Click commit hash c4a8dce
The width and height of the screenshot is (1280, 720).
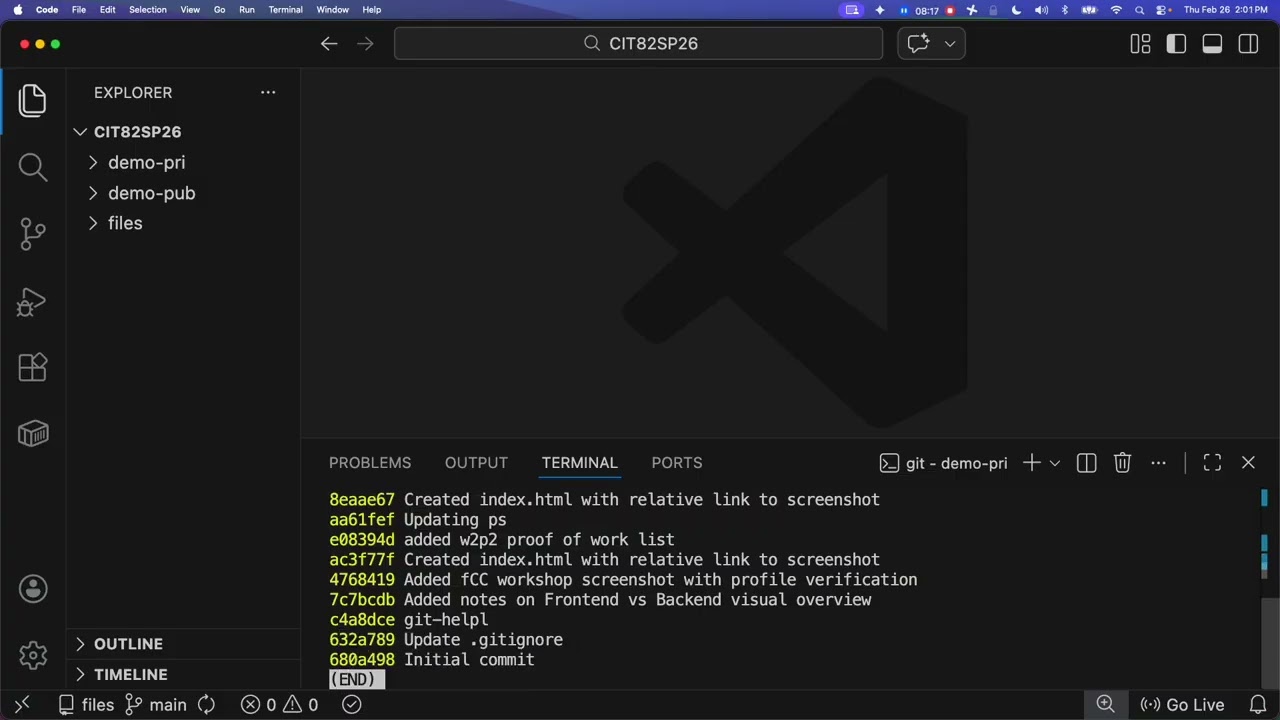click(x=362, y=620)
